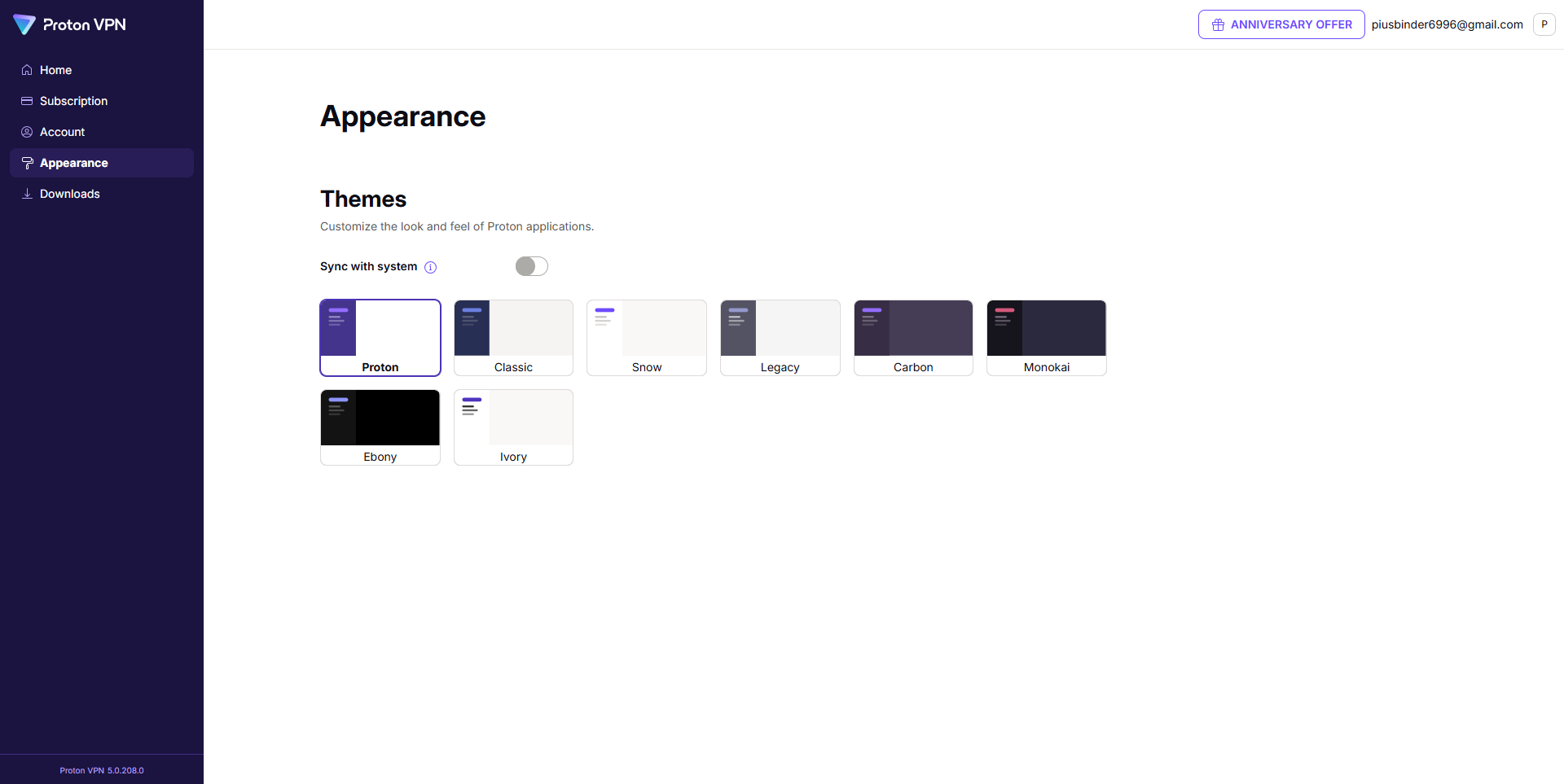
Task: Click the Sync with system label
Action: (368, 266)
